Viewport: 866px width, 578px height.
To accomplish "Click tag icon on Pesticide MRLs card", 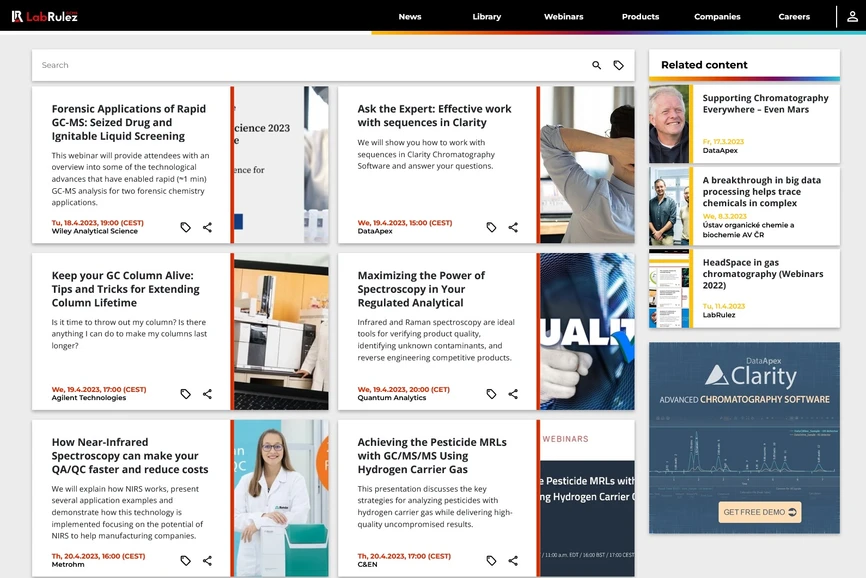I will (492, 560).
